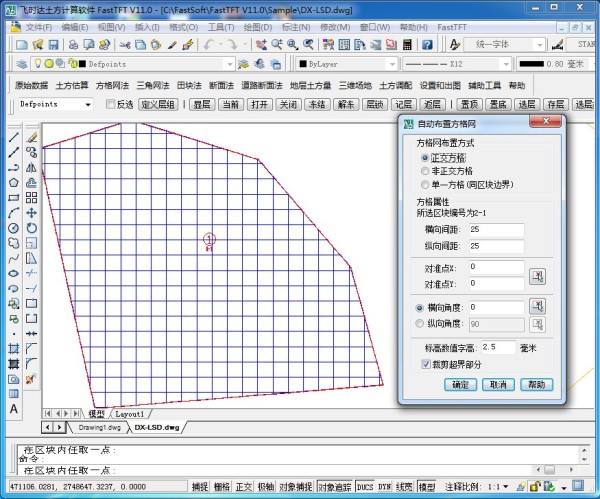Switch to the Layout1 tab
This screenshot has width=600, height=499.
[x=130, y=413]
